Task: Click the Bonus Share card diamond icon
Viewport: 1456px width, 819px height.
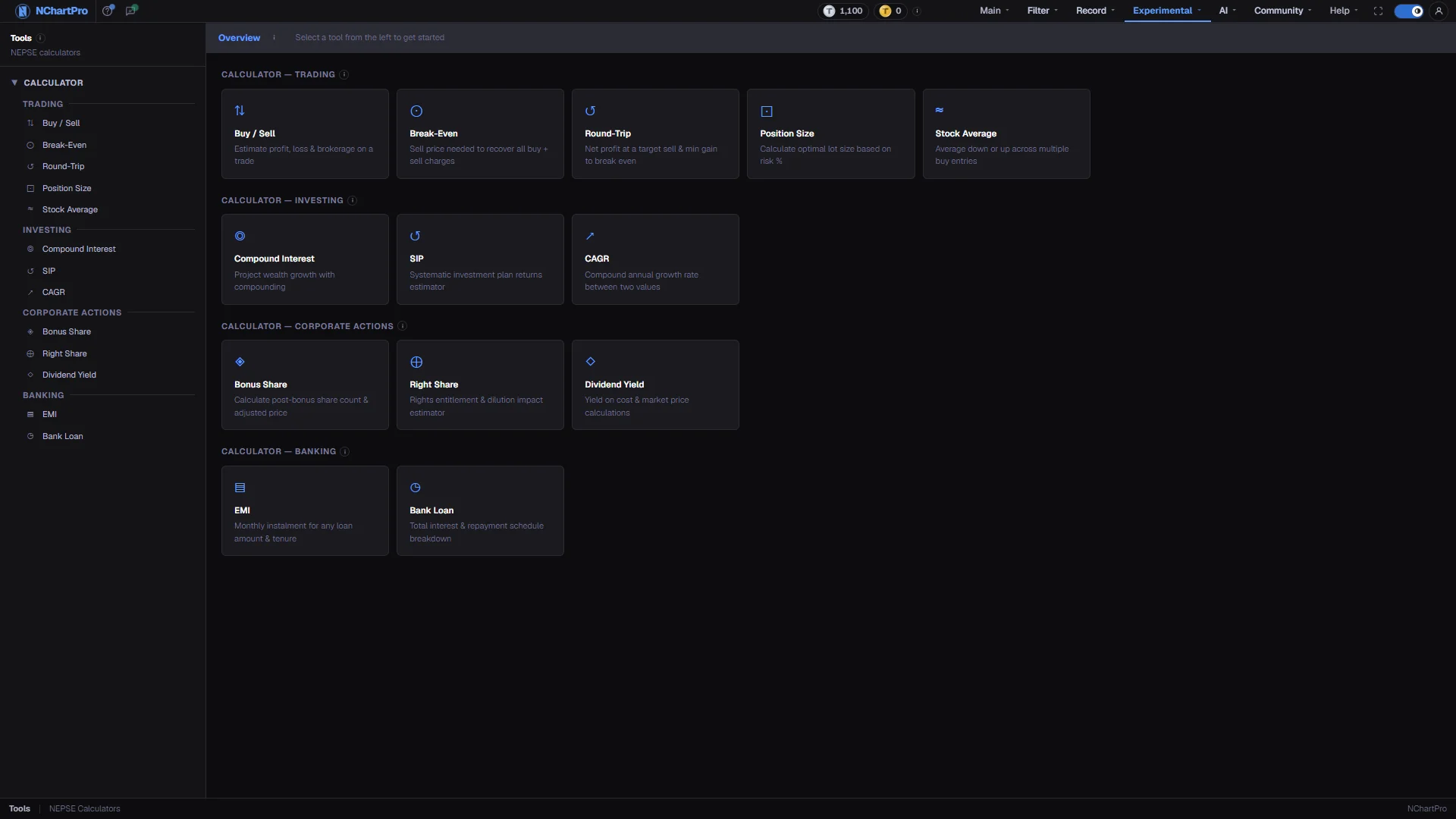Action: (x=240, y=362)
